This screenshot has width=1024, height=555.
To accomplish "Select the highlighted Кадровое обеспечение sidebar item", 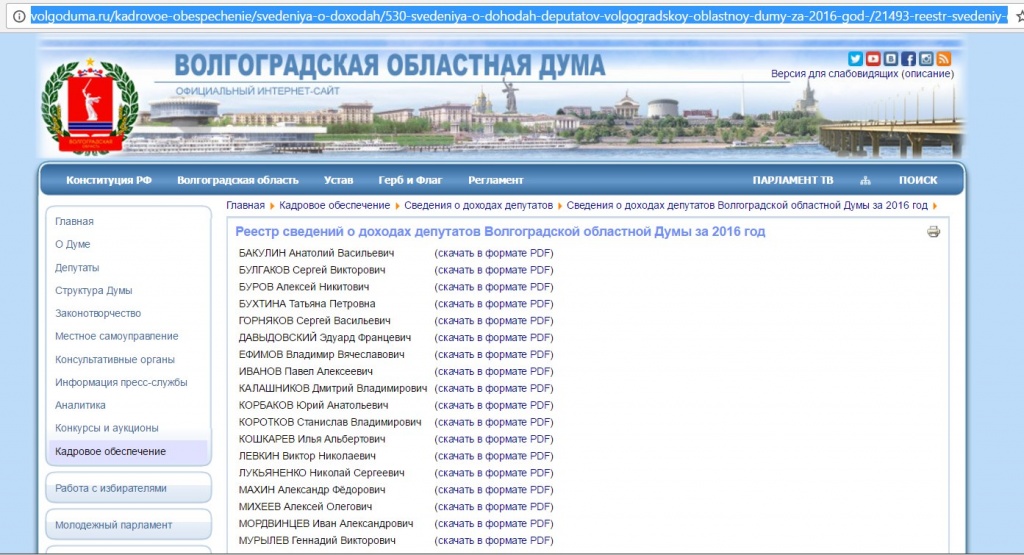I will tap(129, 451).
